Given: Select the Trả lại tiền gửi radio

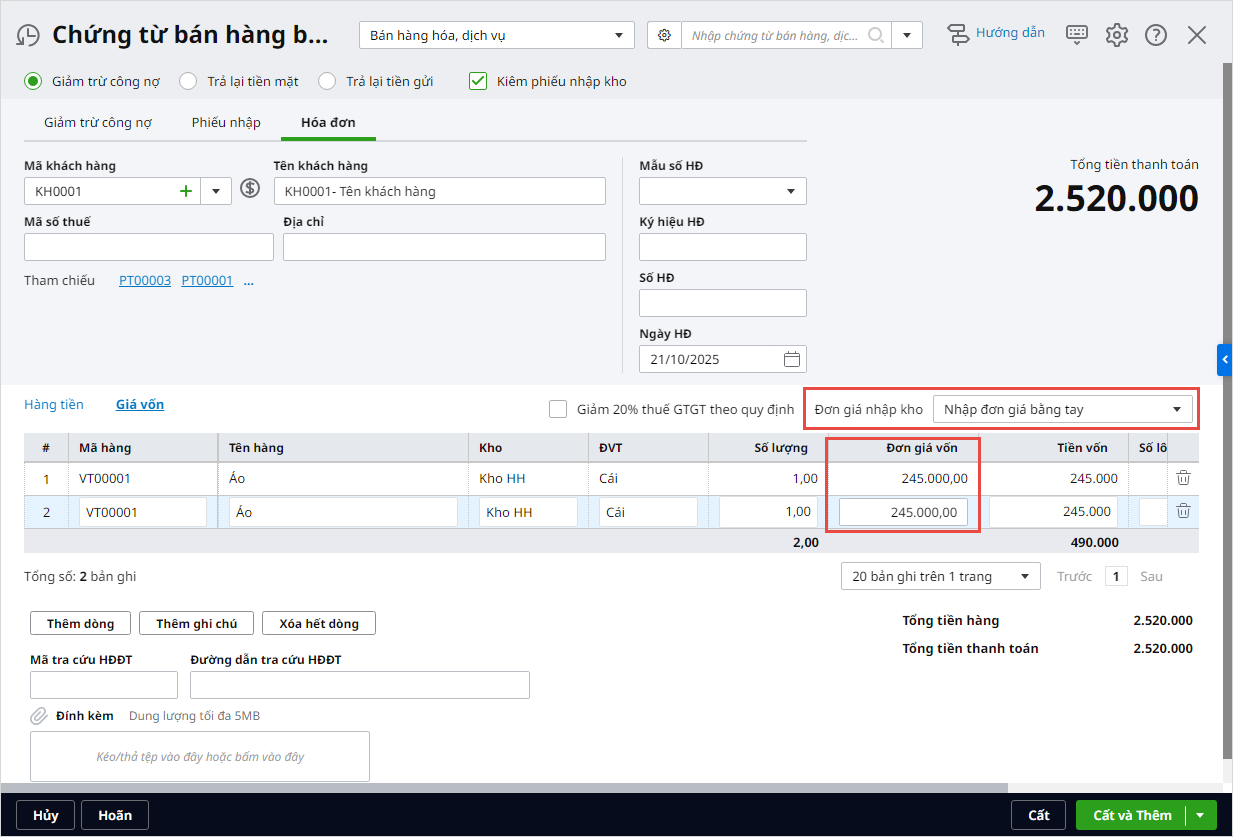Looking at the screenshot, I should point(327,81).
